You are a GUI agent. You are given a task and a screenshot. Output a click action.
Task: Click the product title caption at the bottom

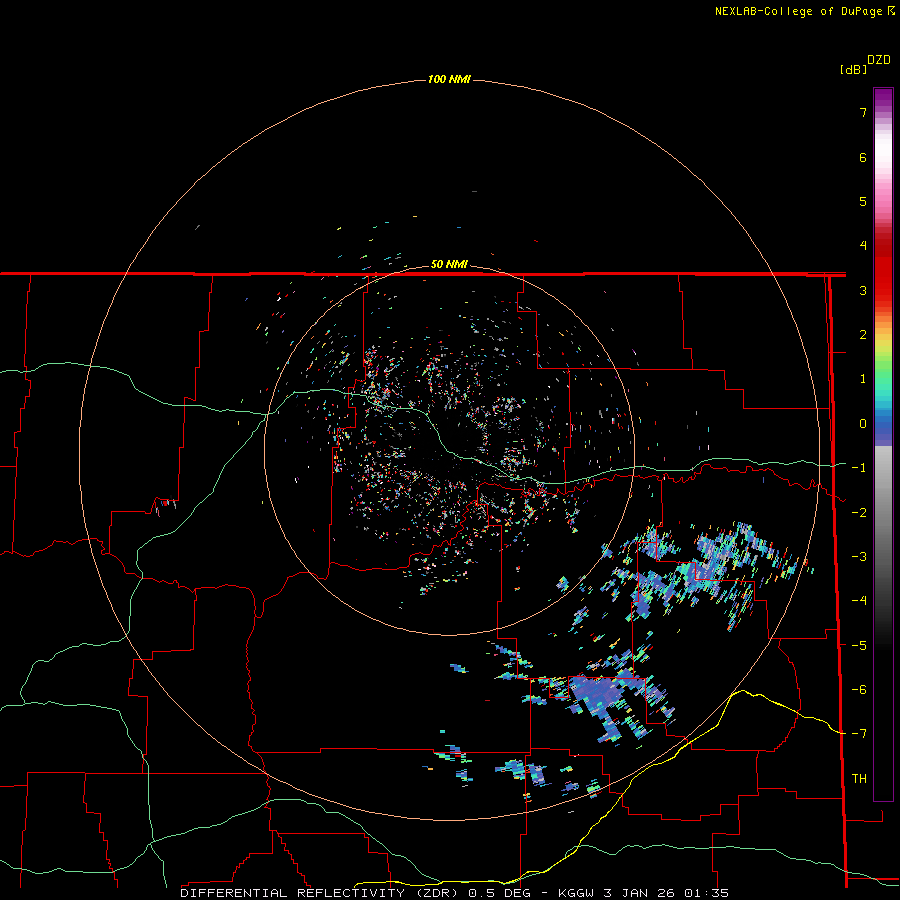(454, 893)
